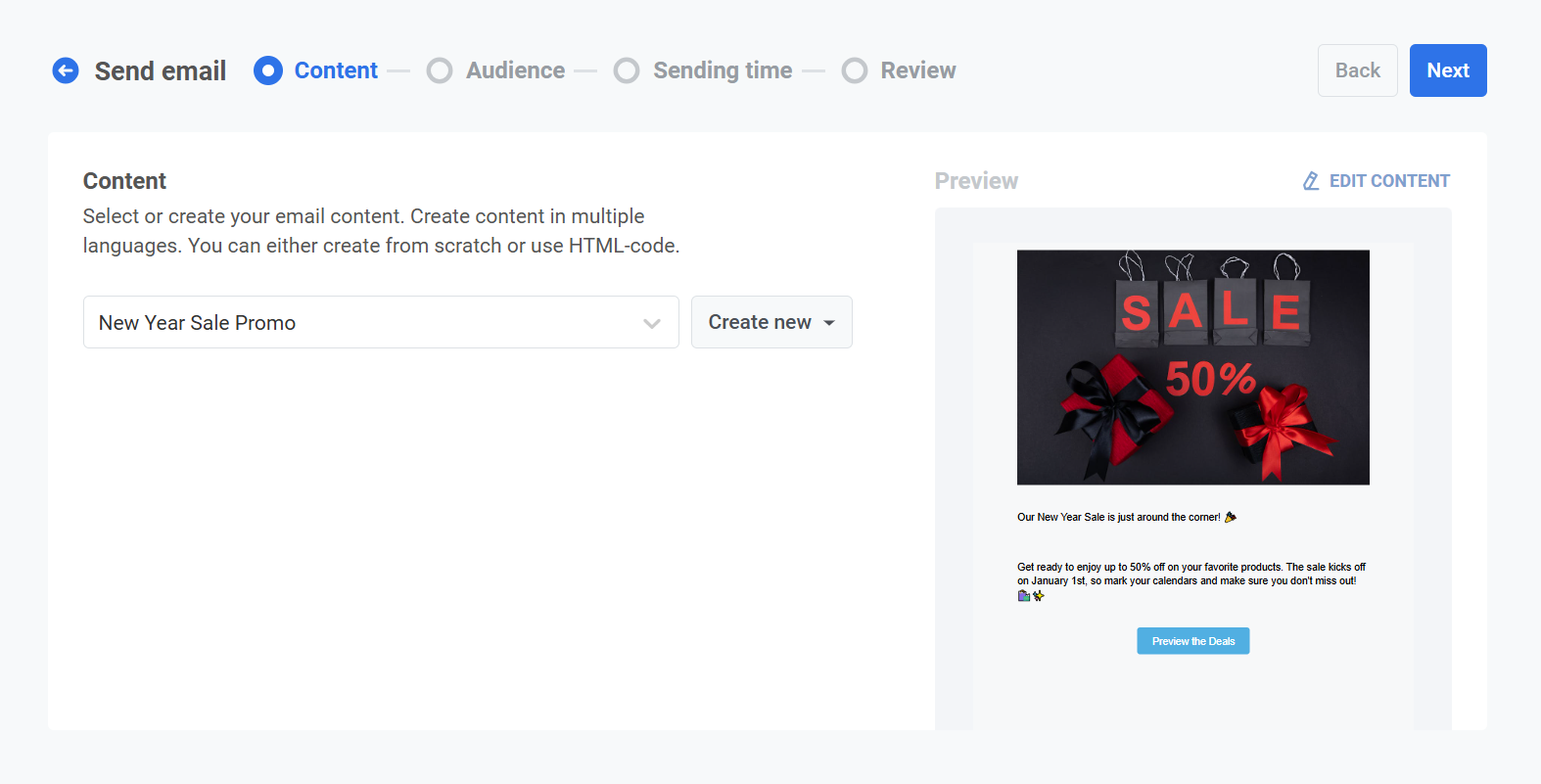The image size is (1541, 784).
Task: Click the Content step label
Action: [336, 70]
